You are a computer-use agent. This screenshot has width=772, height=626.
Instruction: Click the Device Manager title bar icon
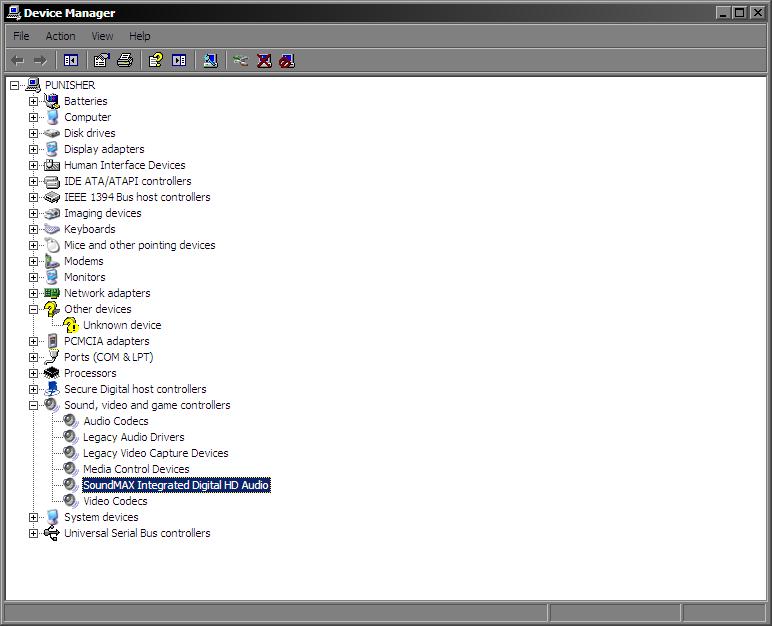point(13,12)
